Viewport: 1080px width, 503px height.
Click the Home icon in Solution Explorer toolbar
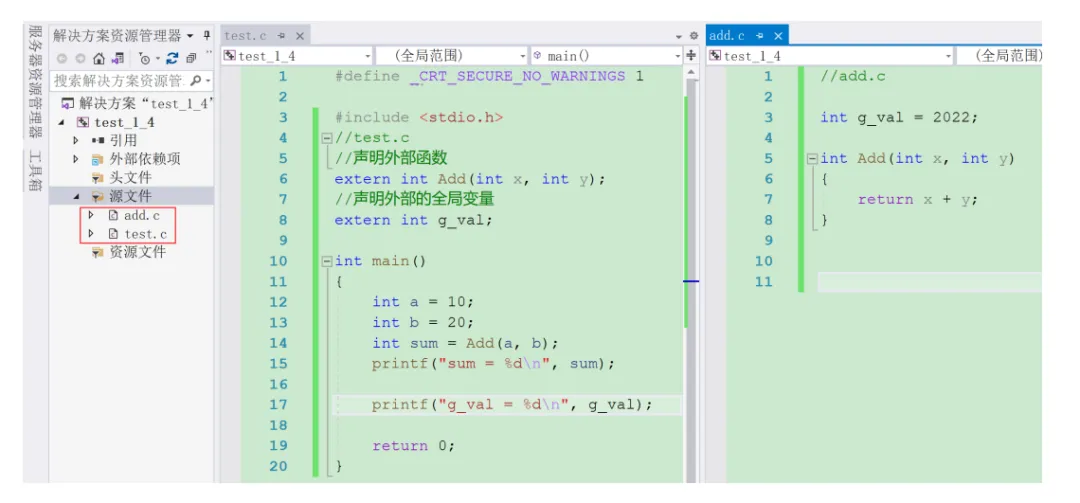(100, 59)
